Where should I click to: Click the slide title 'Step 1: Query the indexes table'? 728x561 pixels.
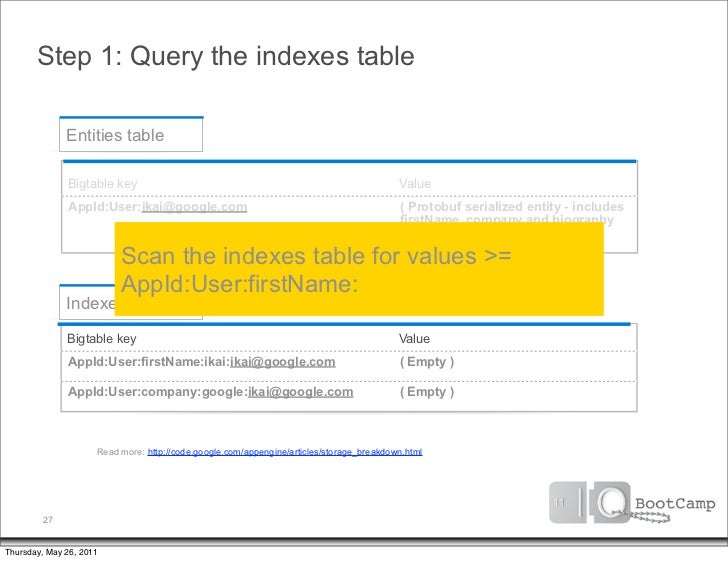tap(226, 56)
